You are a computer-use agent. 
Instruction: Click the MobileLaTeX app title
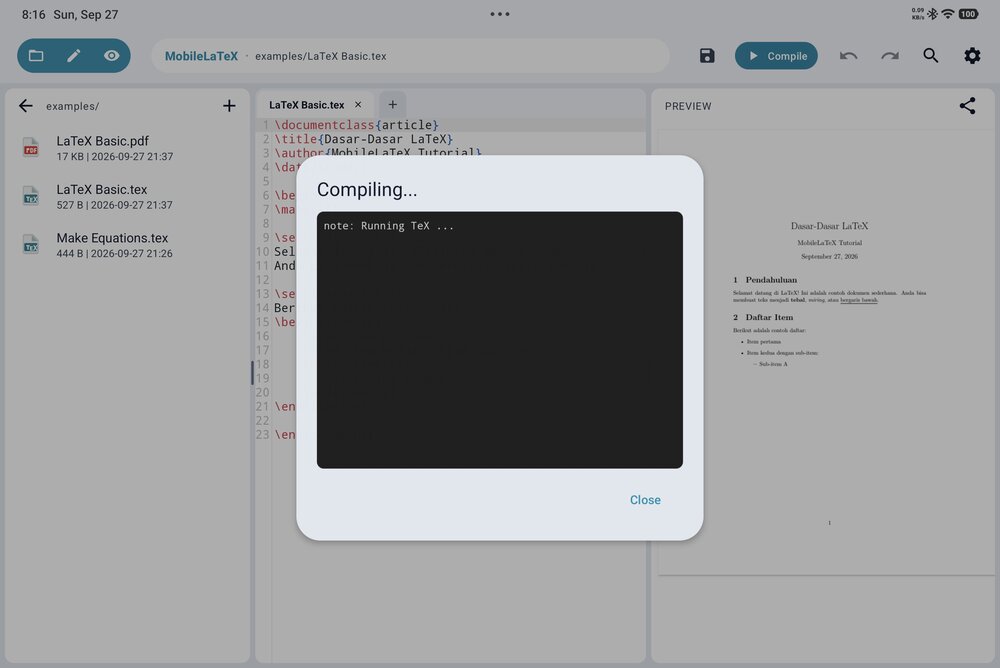(x=201, y=56)
